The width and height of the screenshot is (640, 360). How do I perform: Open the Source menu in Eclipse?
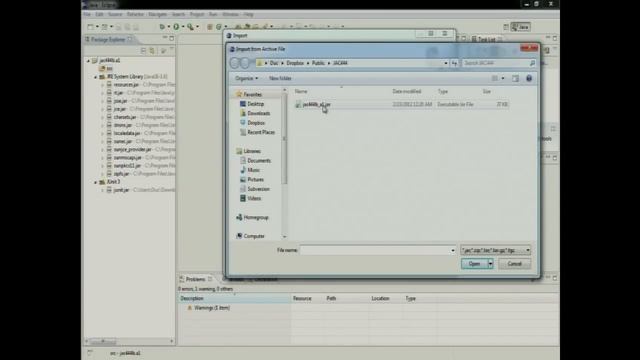coord(115,14)
